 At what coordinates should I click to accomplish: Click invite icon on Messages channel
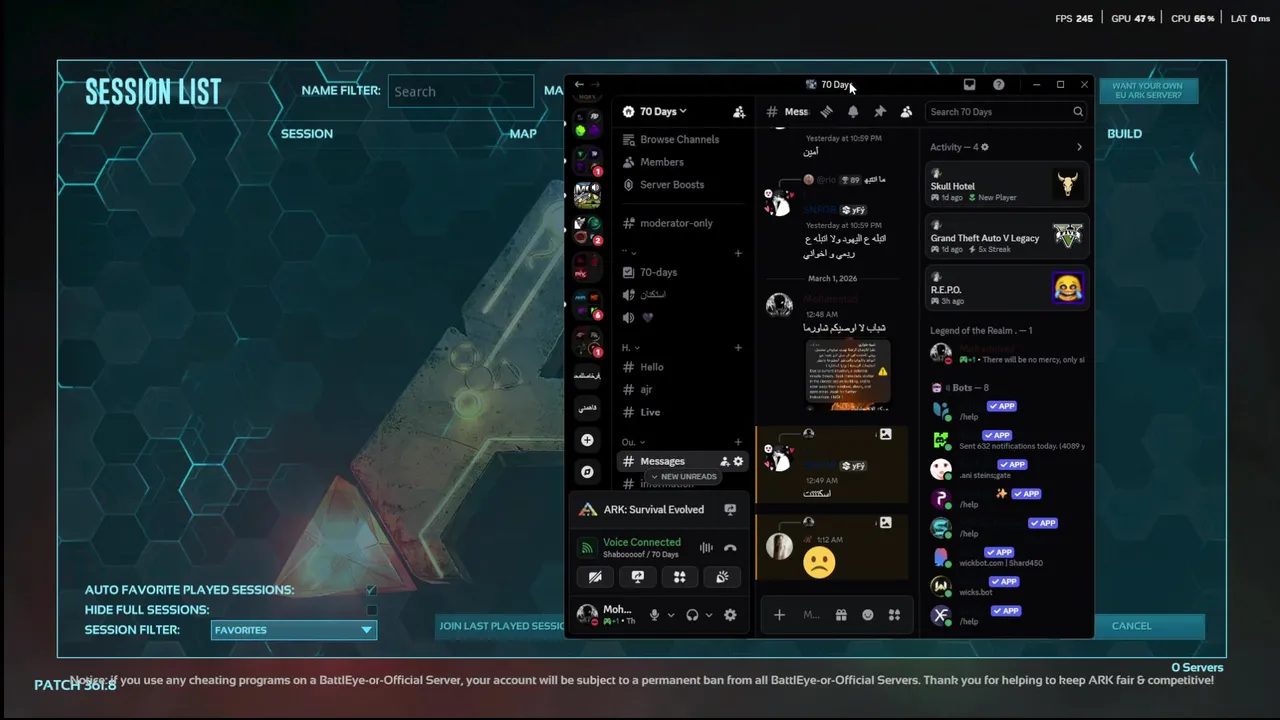725,461
